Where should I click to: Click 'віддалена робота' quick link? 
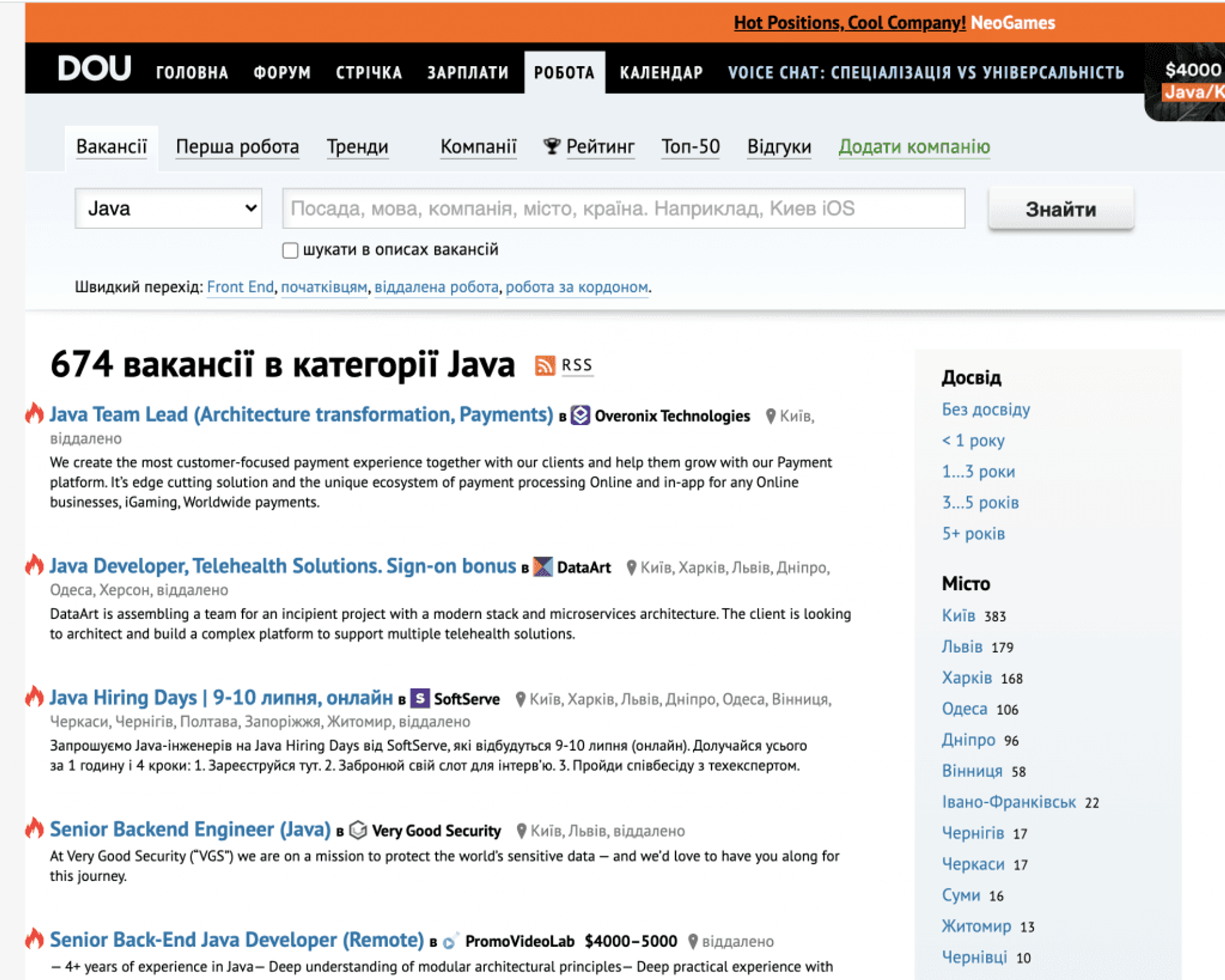pyautogui.click(x=436, y=287)
